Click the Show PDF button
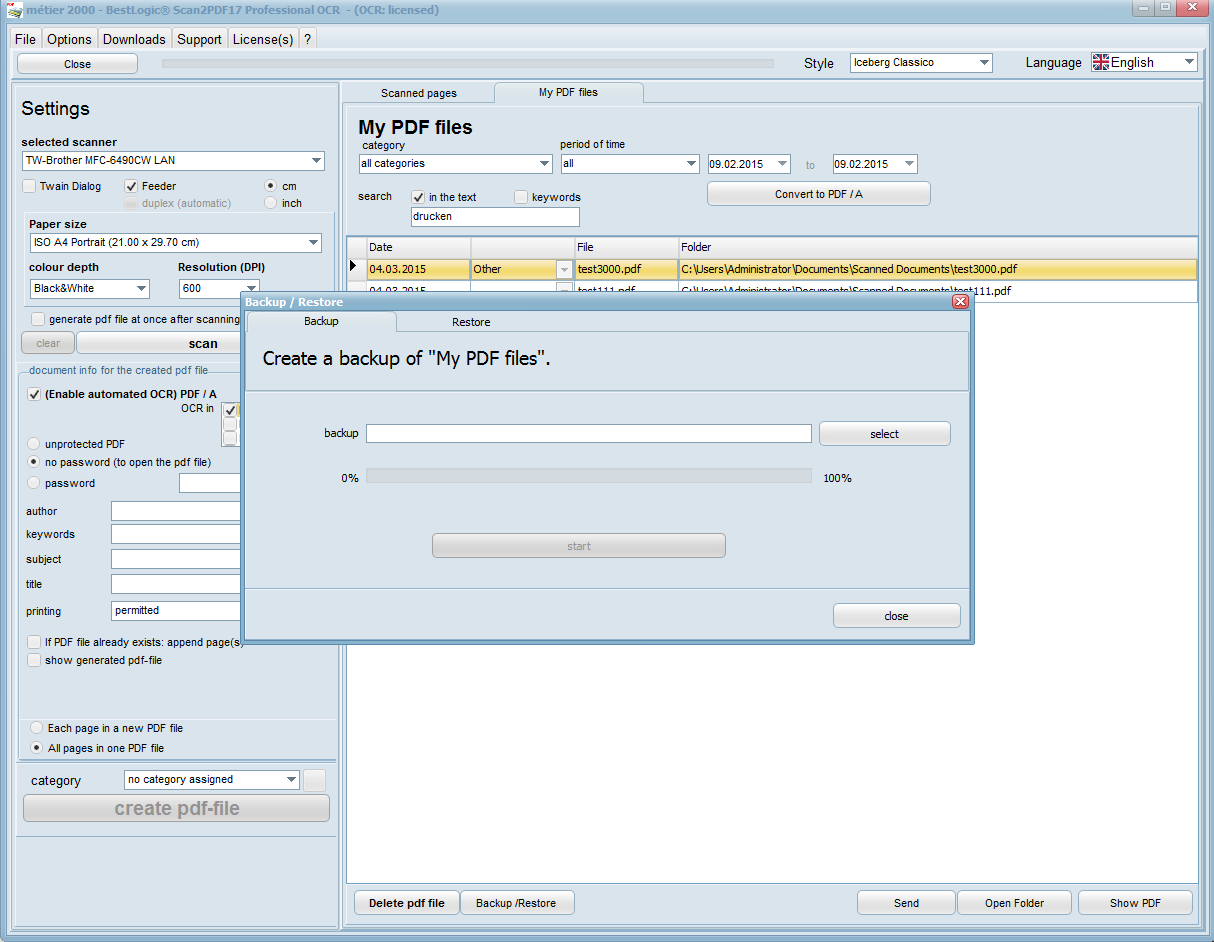The height and width of the screenshot is (942, 1214). tap(1135, 903)
